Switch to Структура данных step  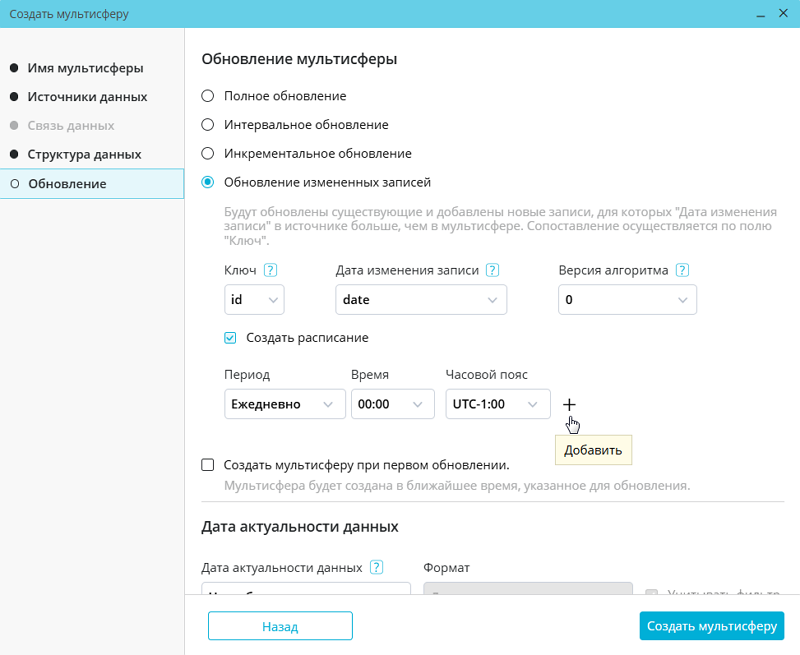tap(84, 155)
